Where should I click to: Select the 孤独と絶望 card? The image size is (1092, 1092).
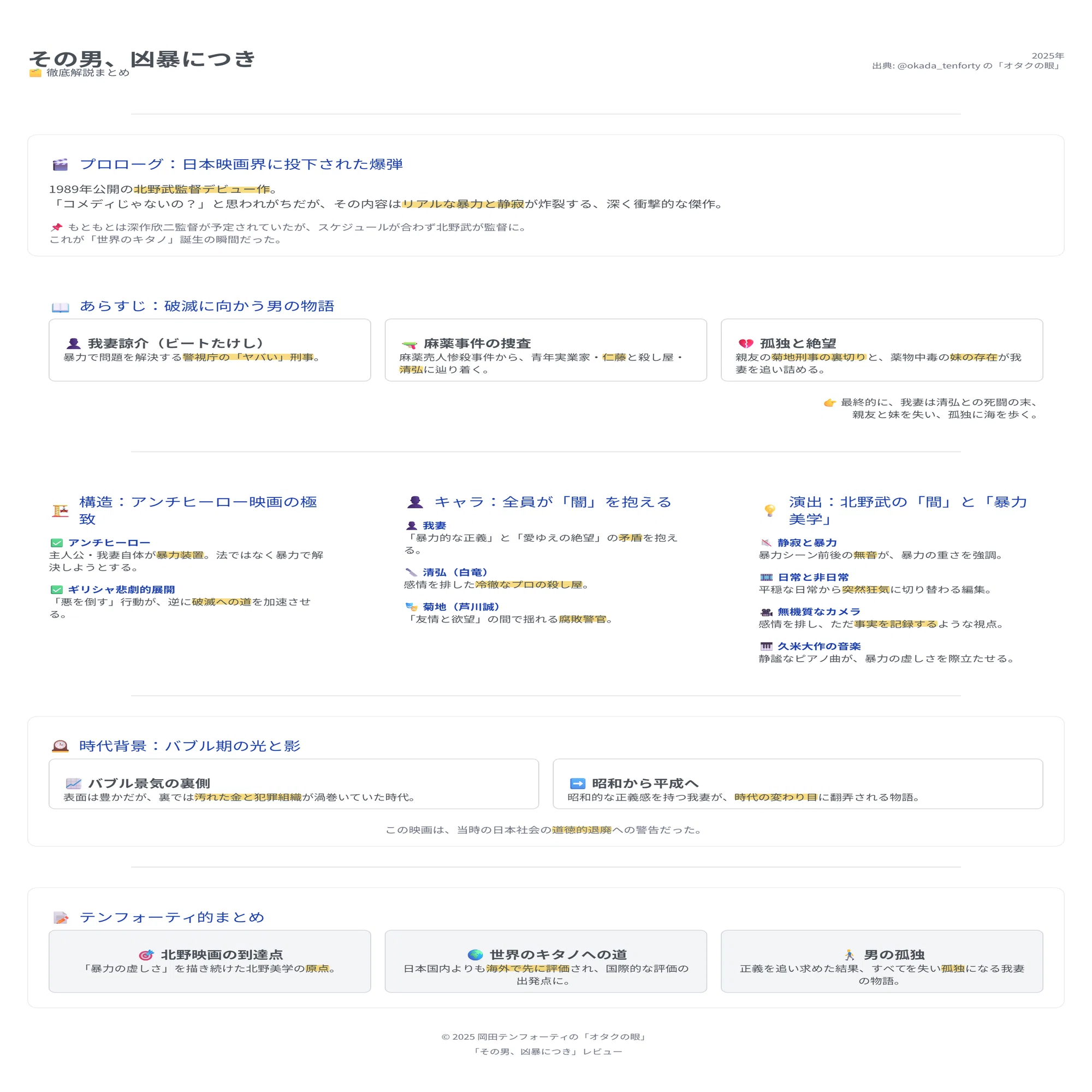(882, 350)
